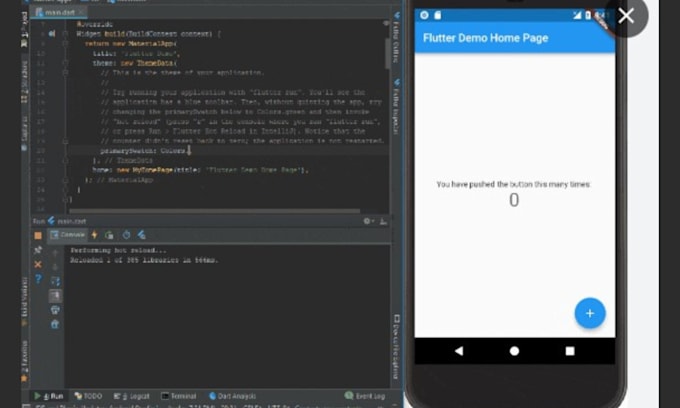Open the Favorites tab on left edge

(x=25, y=361)
